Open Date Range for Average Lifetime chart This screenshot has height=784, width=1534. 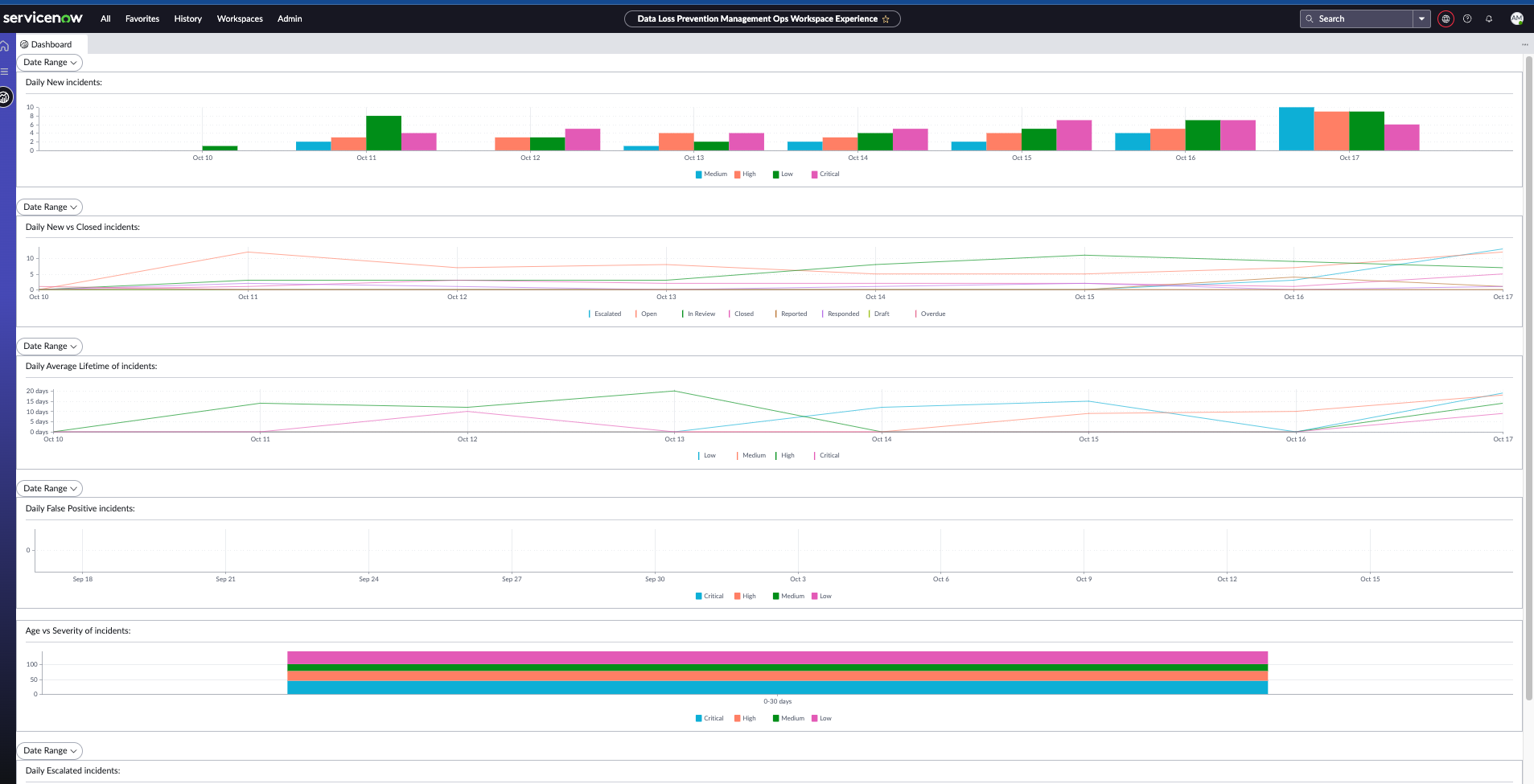[50, 346]
